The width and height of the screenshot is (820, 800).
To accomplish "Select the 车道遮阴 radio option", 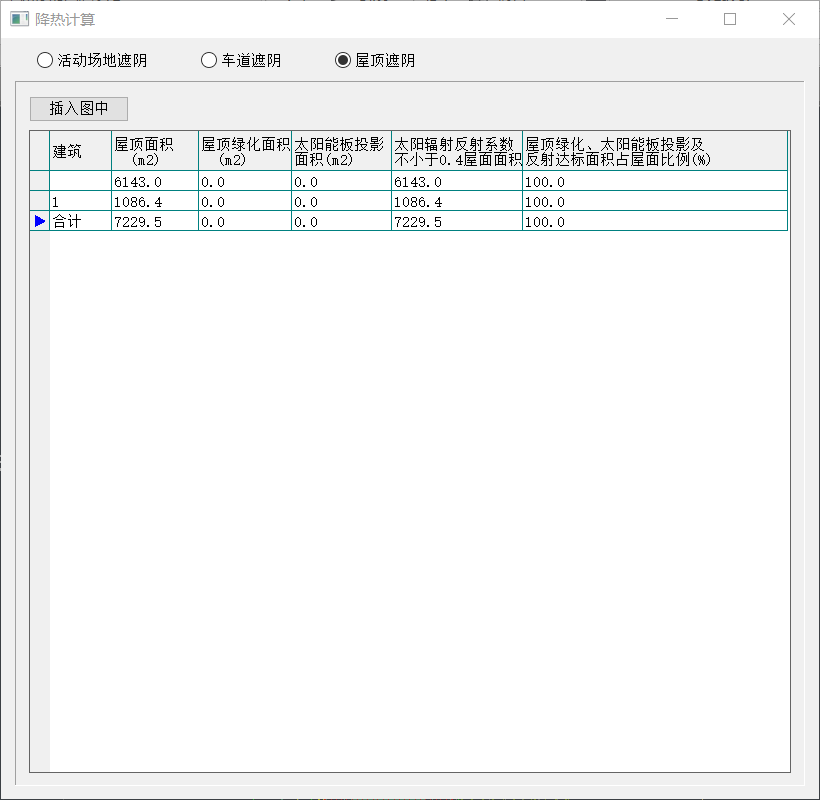I will coord(209,60).
